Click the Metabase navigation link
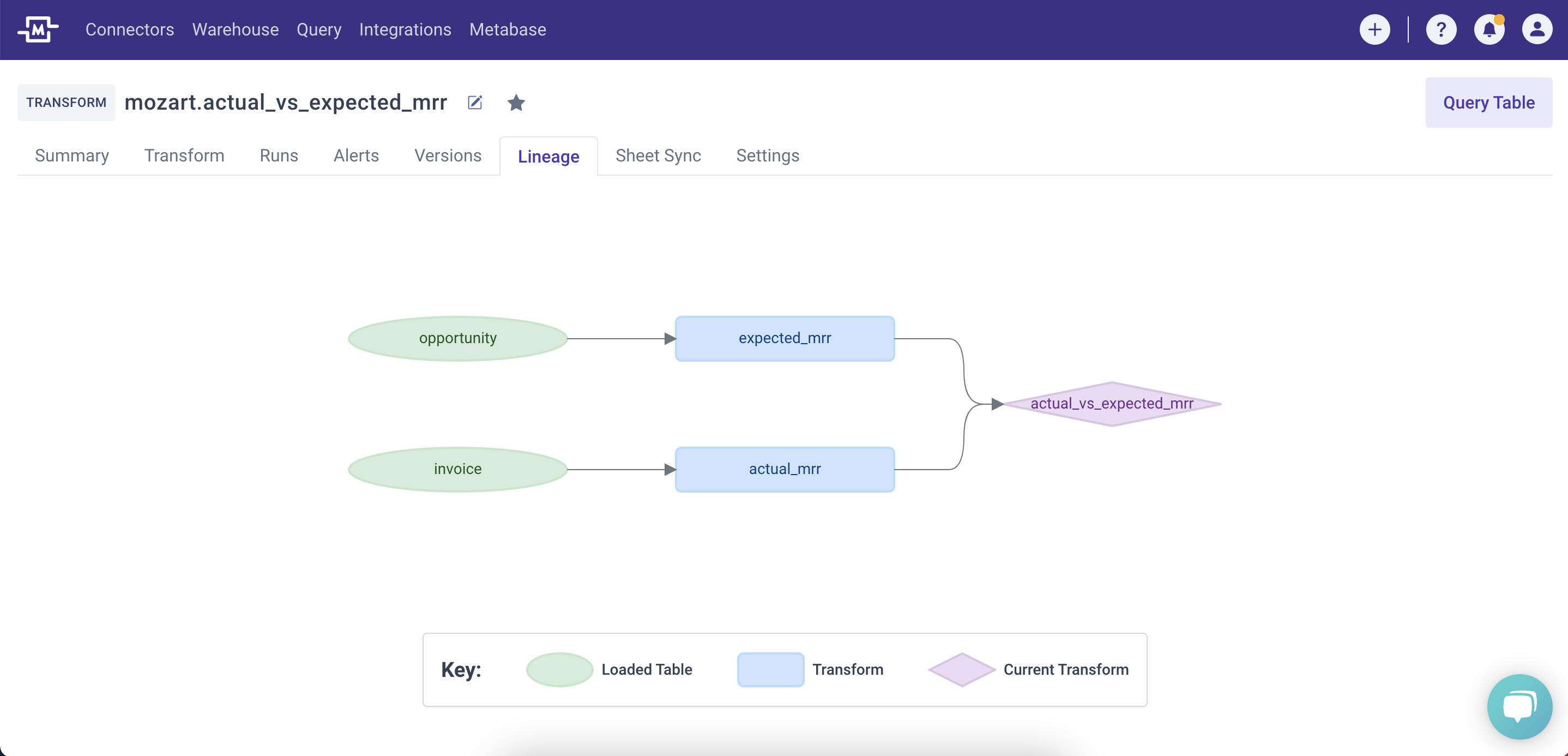The width and height of the screenshot is (1568, 756). coord(507,29)
